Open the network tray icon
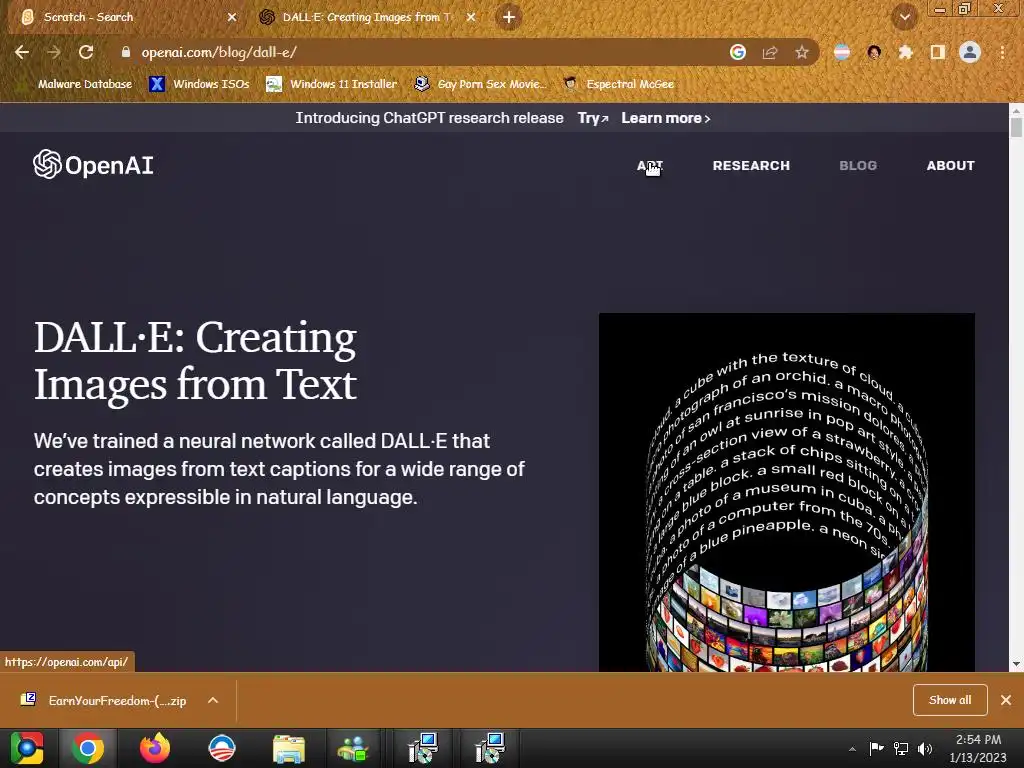Image resolution: width=1024 pixels, height=768 pixels. point(901,748)
